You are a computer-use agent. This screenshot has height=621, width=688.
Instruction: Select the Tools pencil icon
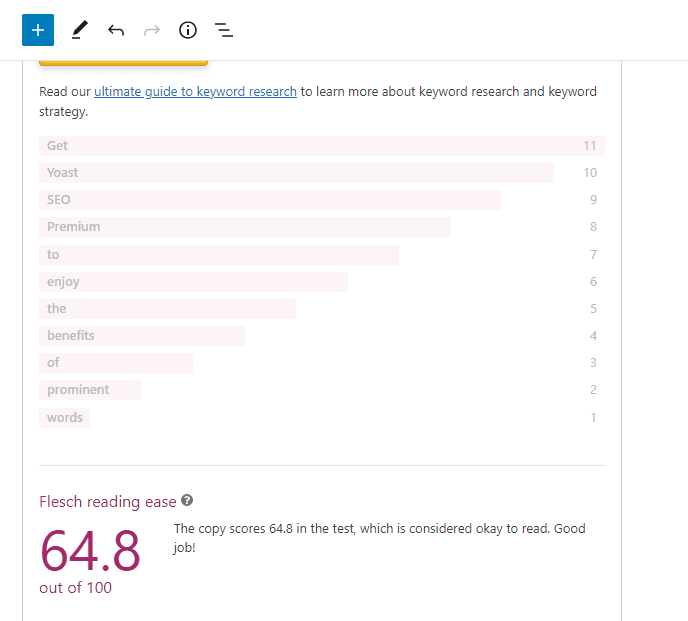[x=79, y=30]
